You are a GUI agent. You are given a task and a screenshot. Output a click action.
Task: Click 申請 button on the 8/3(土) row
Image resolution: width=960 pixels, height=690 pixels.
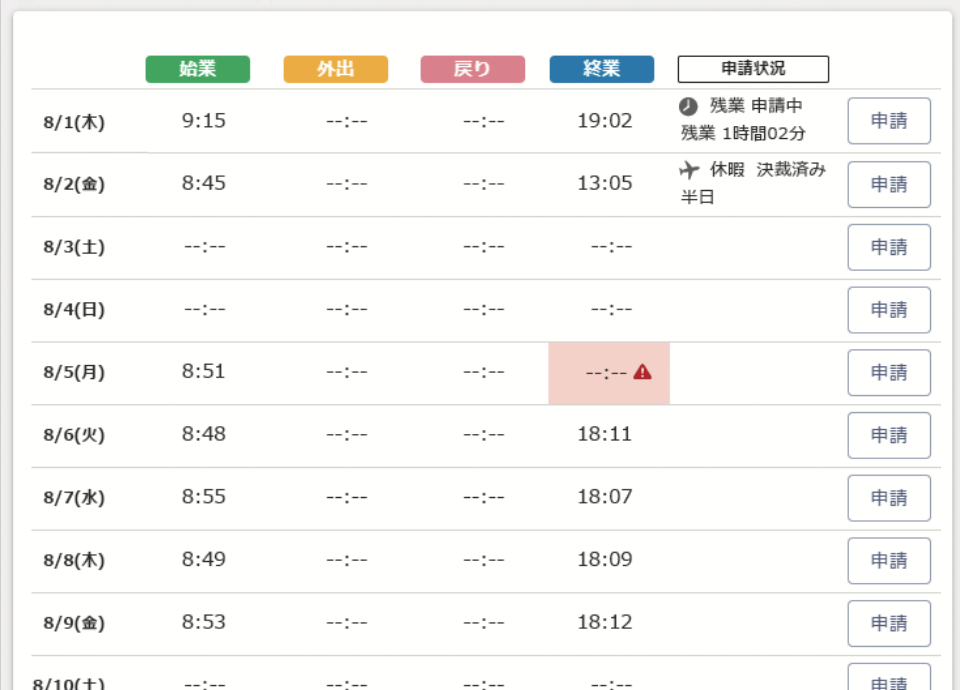point(889,247)
